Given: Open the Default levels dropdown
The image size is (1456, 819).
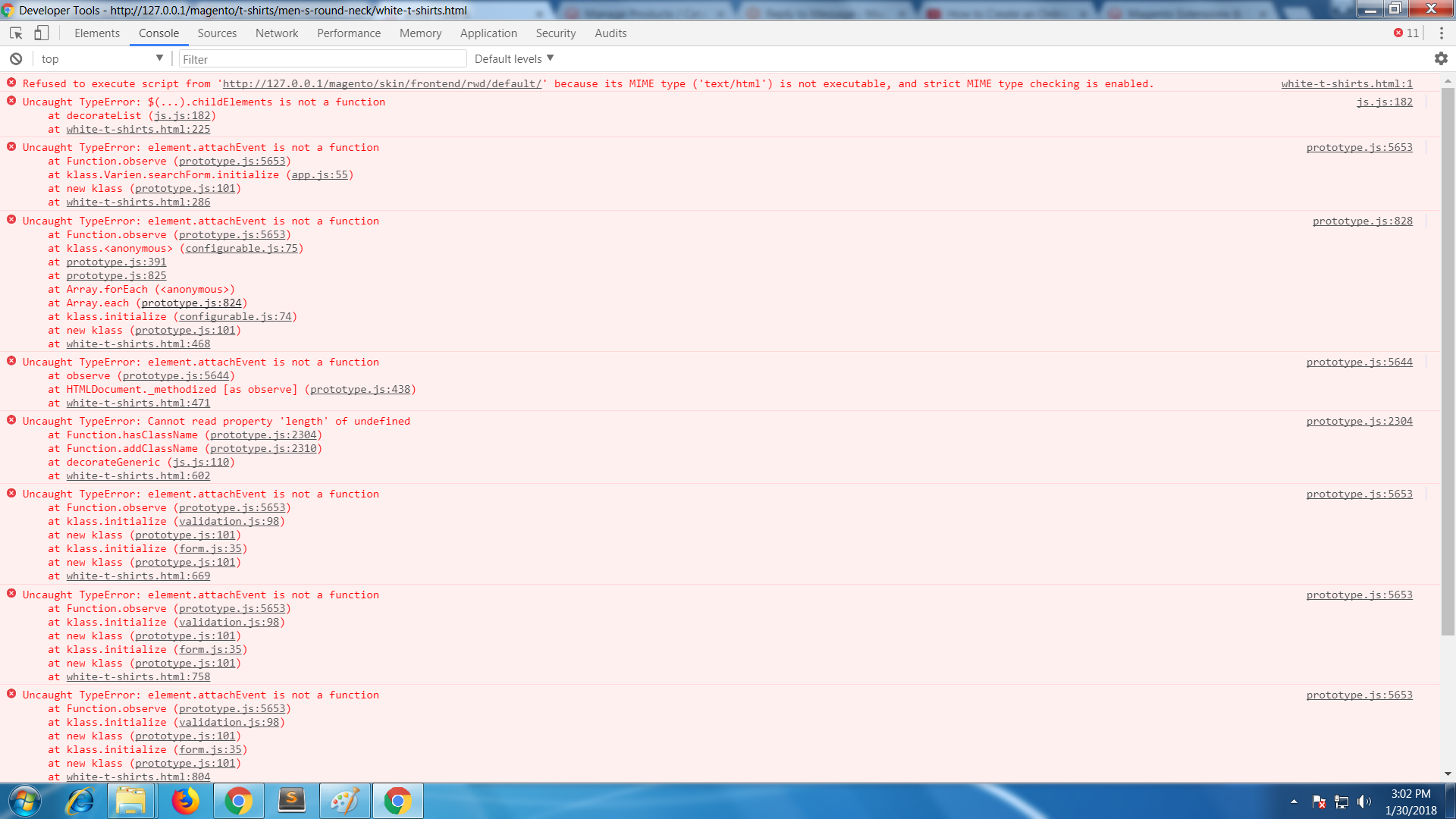Looking at the screenshot, I should tap(513, 58).
